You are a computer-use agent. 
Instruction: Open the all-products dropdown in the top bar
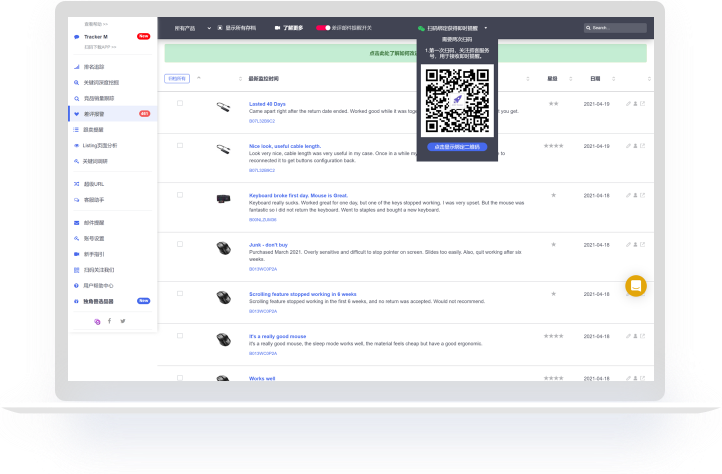click(x=192, y=28)
